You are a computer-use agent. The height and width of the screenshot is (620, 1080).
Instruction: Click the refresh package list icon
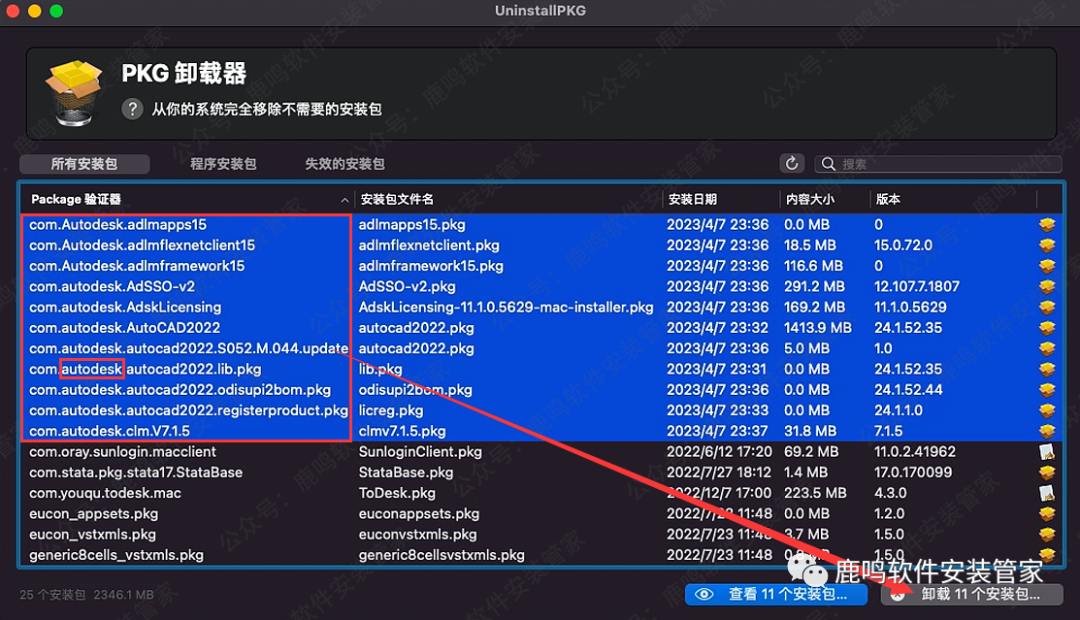[x=792, y=163]
